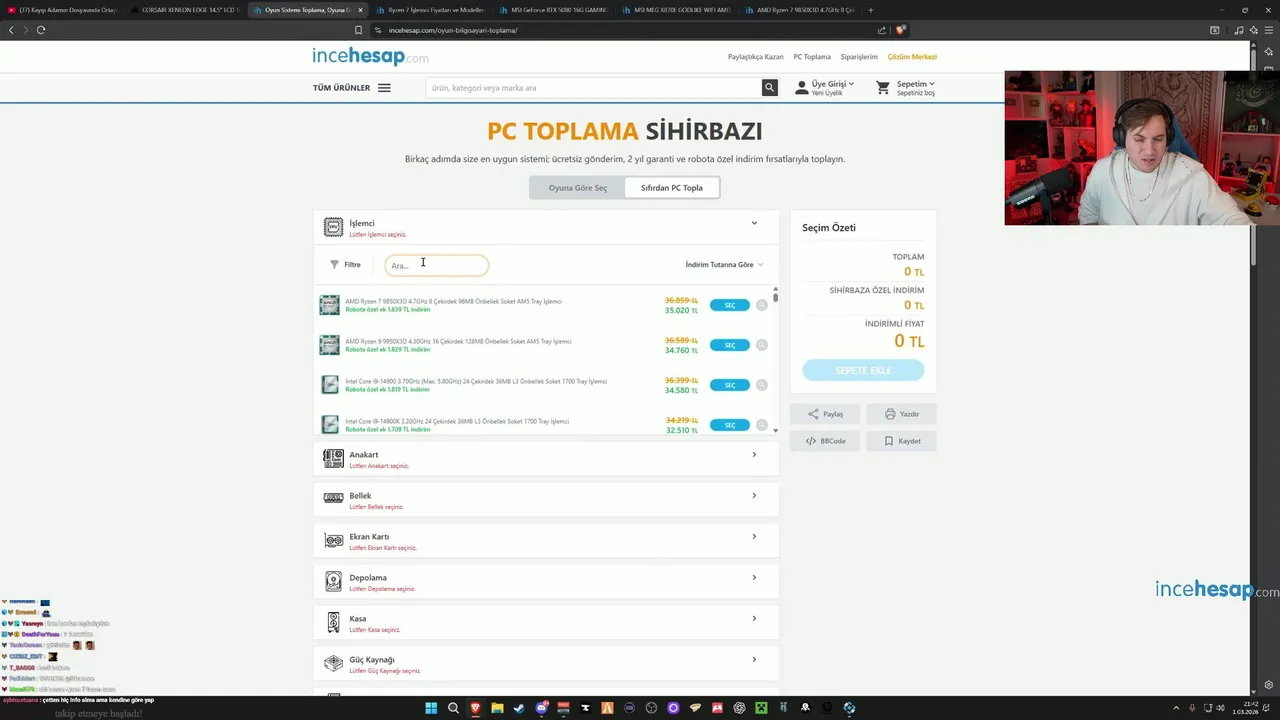Expand the Güç Kaynağı section
The width and height of the screenshot is (1280, 720).
click(x=754, y=659)
